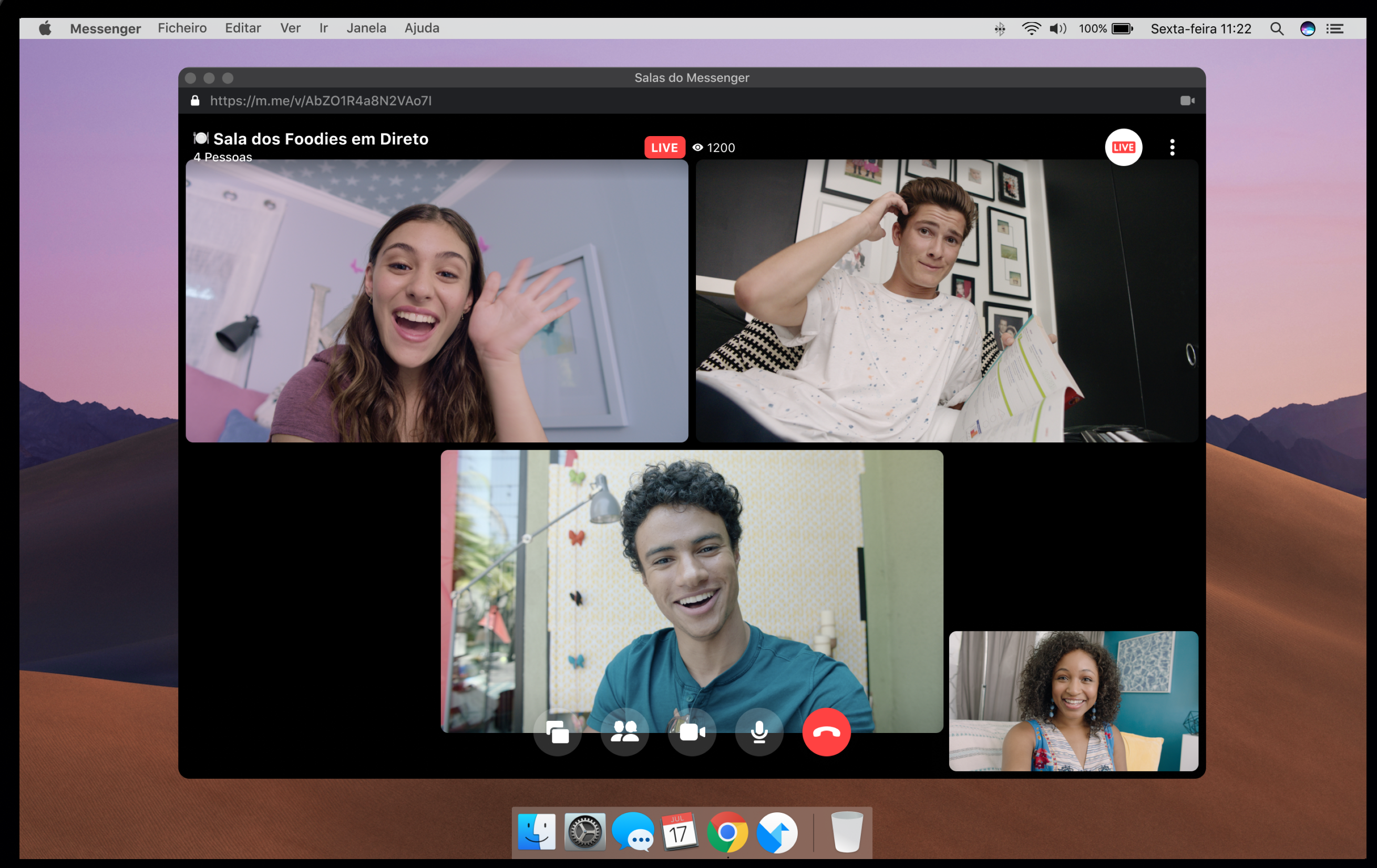Open the Janela menu

point(366,28)
